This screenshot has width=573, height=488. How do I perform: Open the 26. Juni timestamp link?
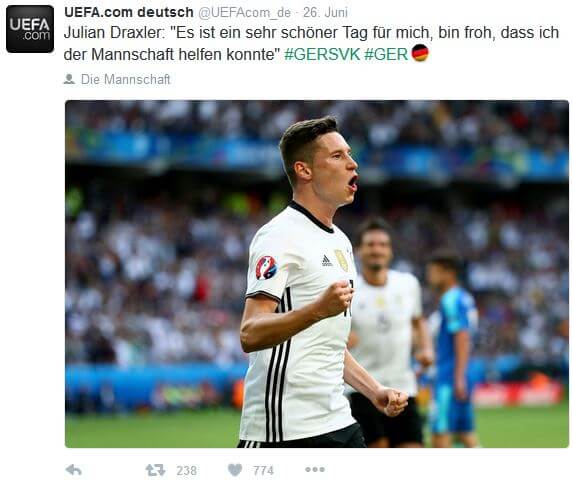pyautogui.click(x=325, y=12)
